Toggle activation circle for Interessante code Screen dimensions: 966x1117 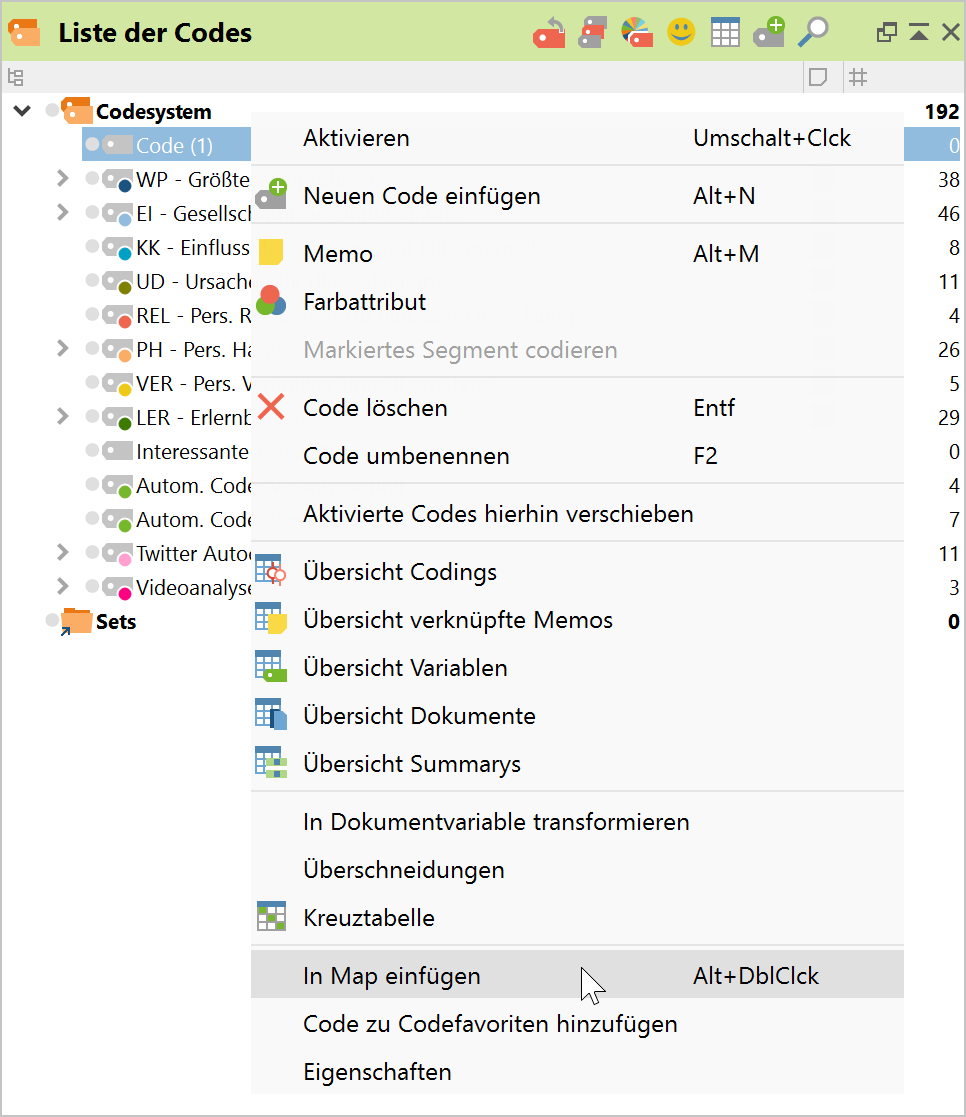tap(92, 450)
